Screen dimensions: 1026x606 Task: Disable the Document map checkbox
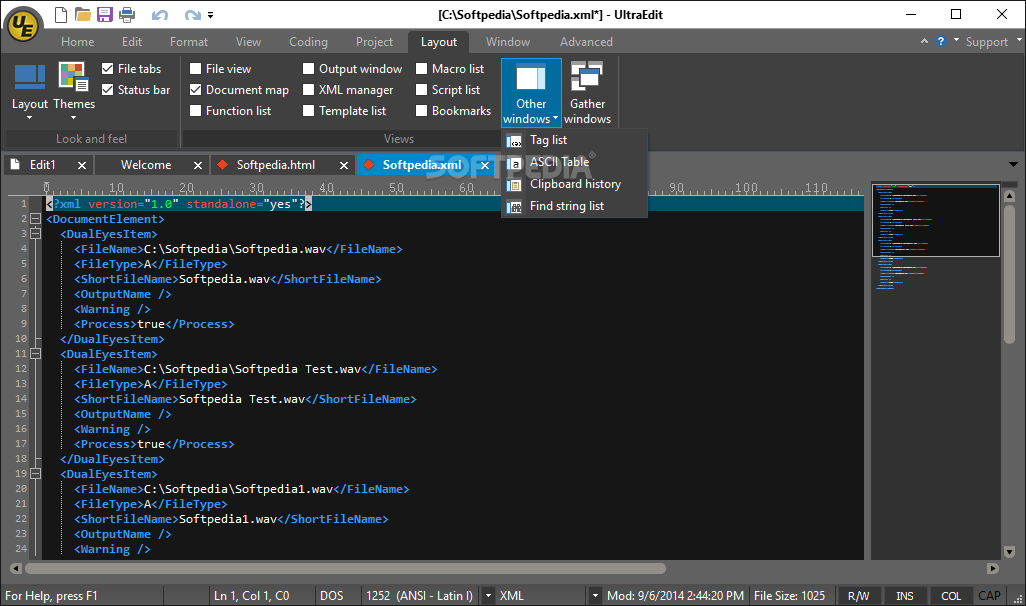[x=195, y=90]
